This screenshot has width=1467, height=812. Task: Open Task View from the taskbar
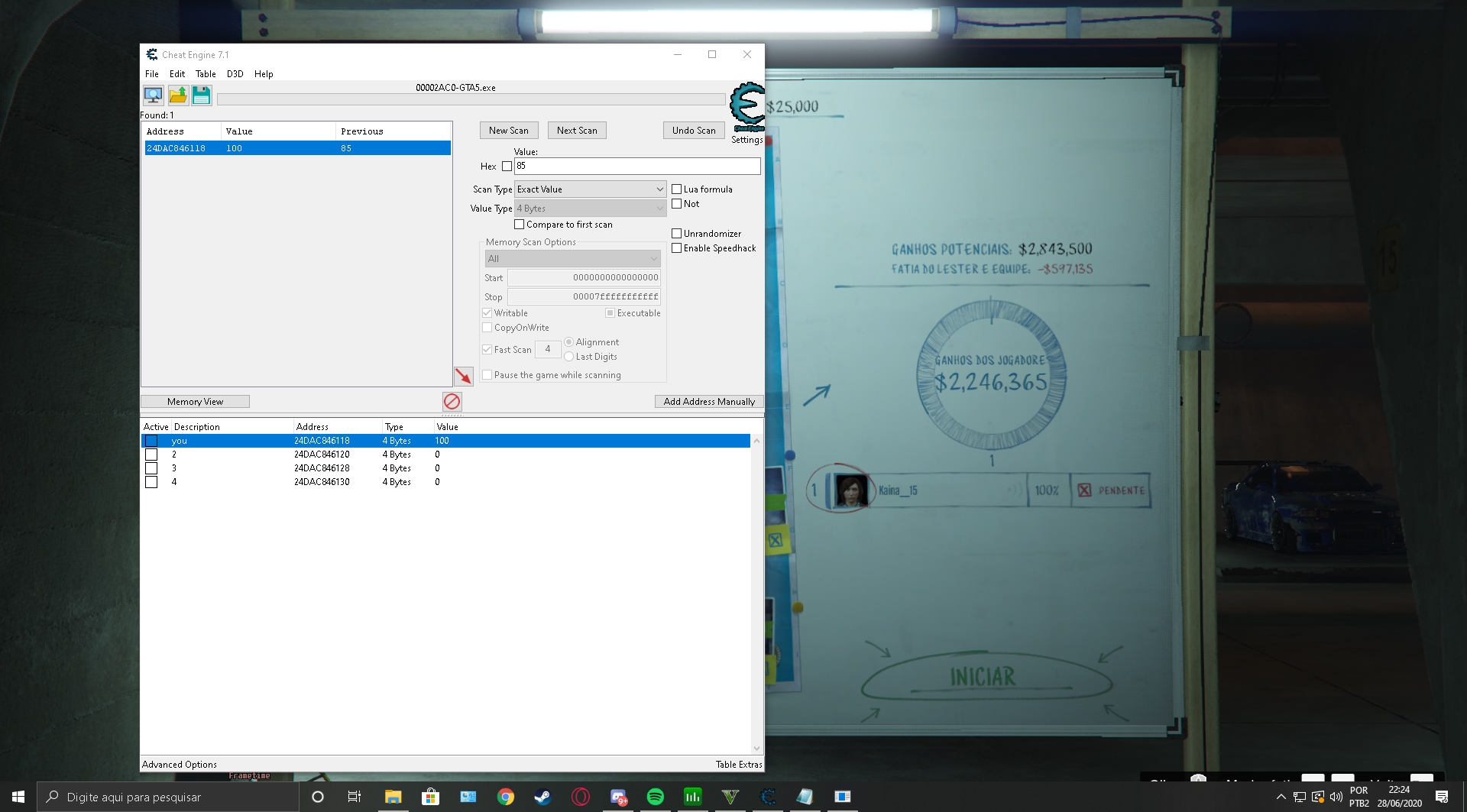pyautogui.click(x=355, y=797)
